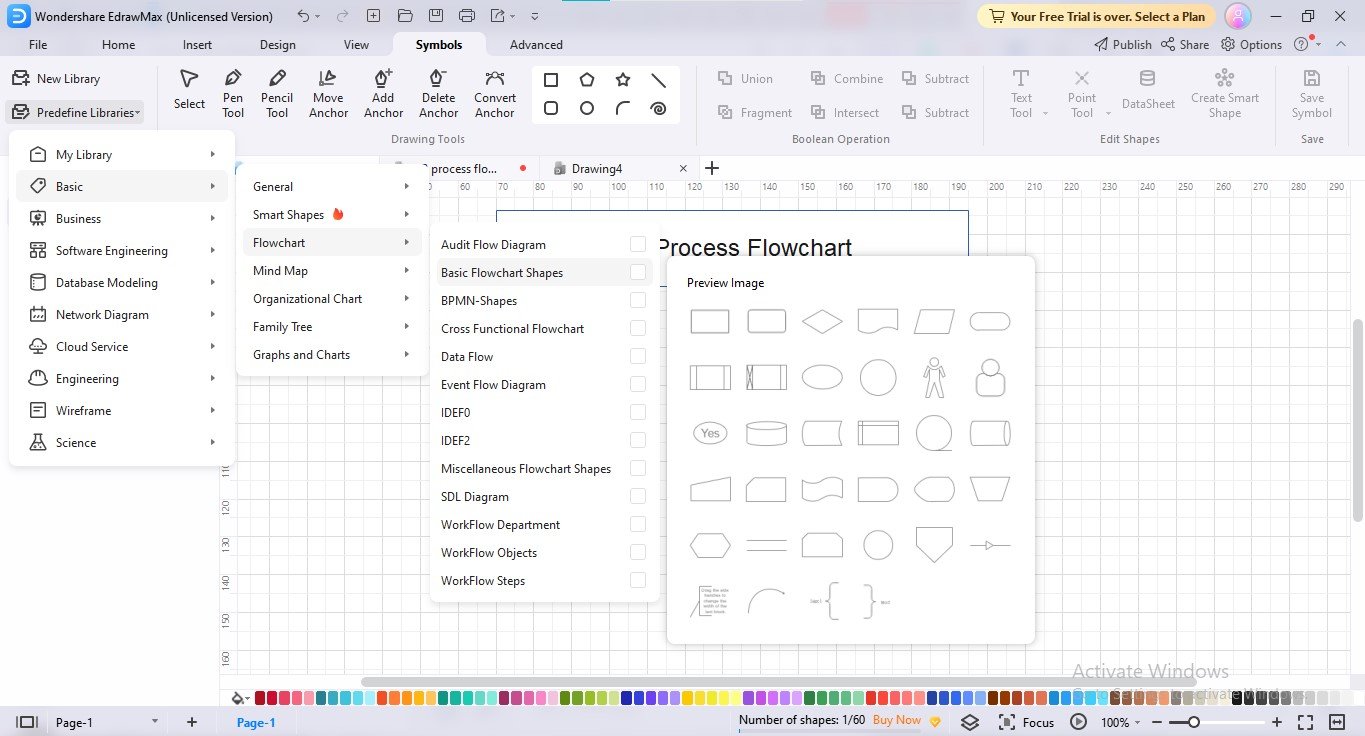Viewport: 1365px width, 736px height.
Task: Check the Audit Flow Diagram checkbox
Action: pyautogui.click(x=638, y=244)
